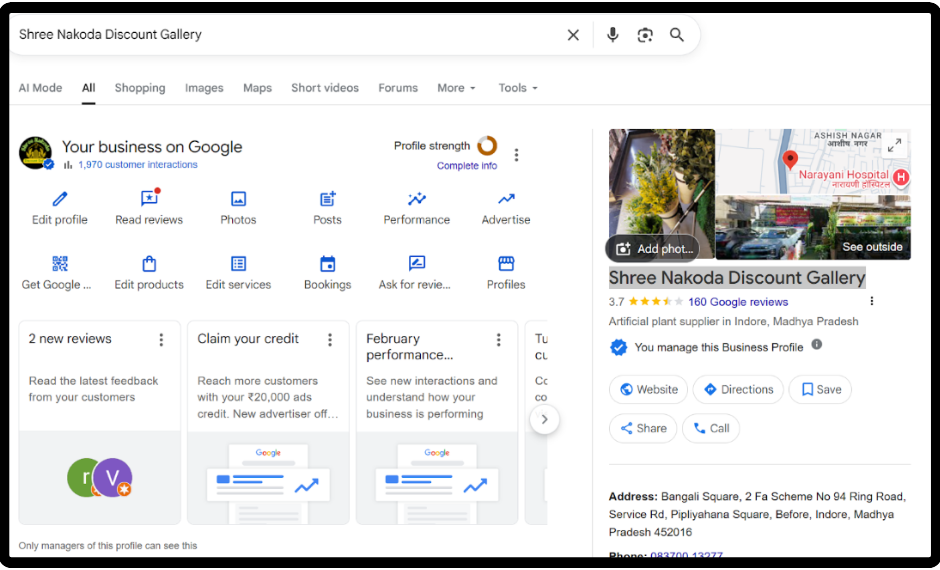Viewport: 940px width, 570px height.
Task: Open the Performance sparkle chart icon
Action: coord(417,199)
